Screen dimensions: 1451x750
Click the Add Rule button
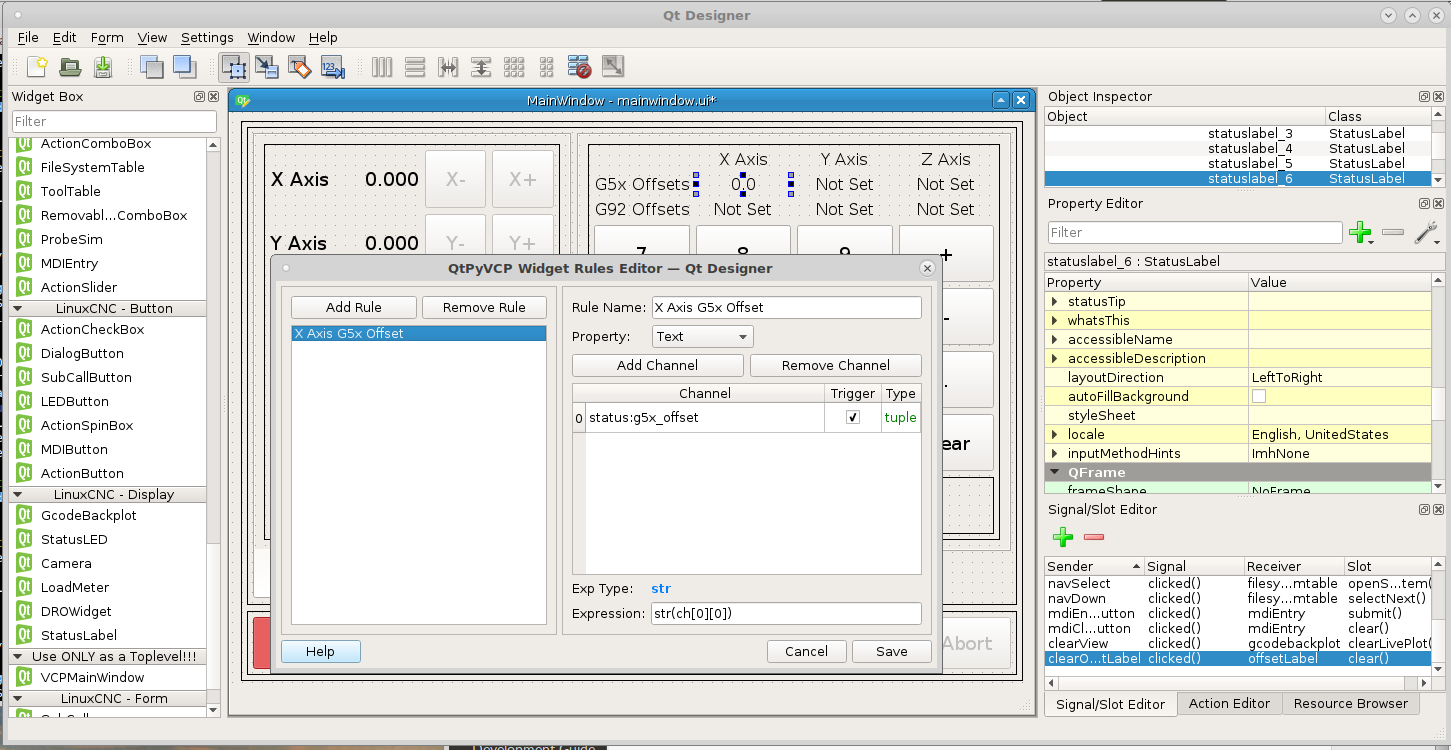[354, 308]
